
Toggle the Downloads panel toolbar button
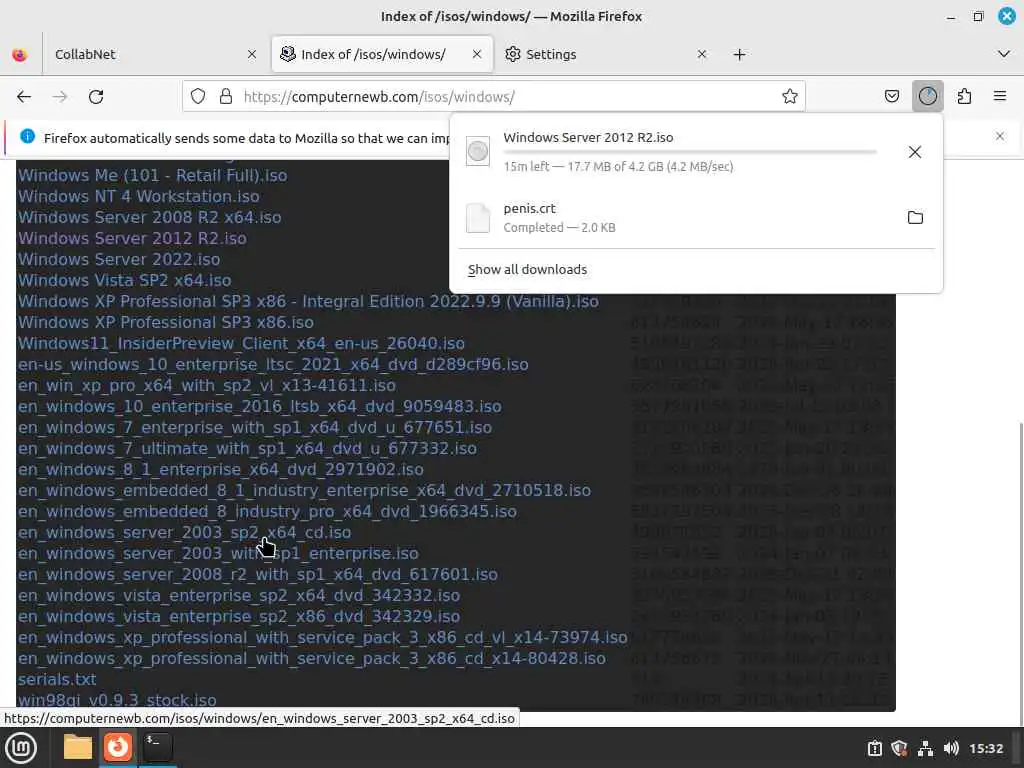point(927,97)
